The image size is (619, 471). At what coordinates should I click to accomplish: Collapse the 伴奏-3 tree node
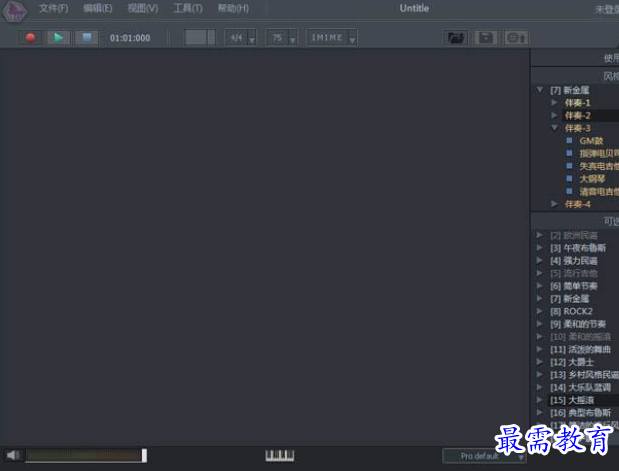pos(554,128)
